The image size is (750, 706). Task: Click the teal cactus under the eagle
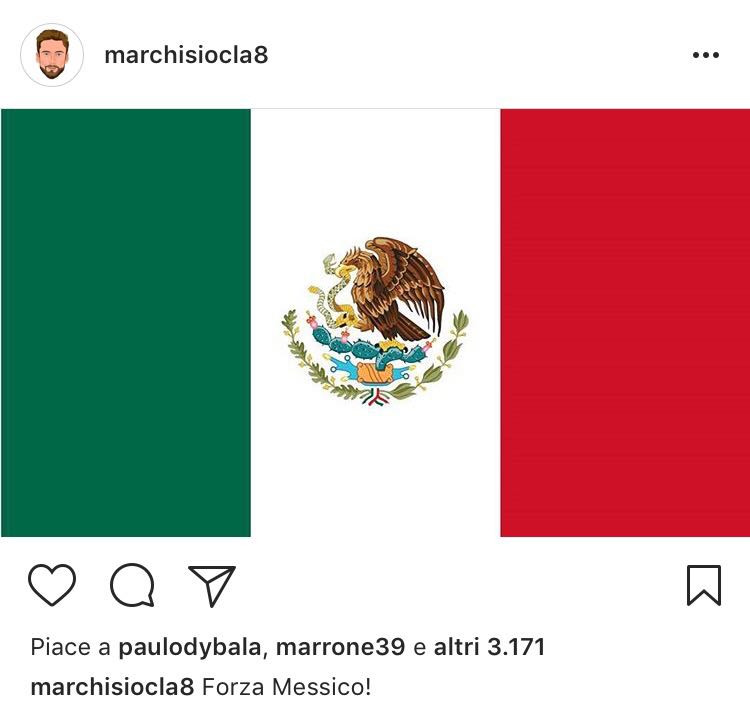tap(366, 344)
